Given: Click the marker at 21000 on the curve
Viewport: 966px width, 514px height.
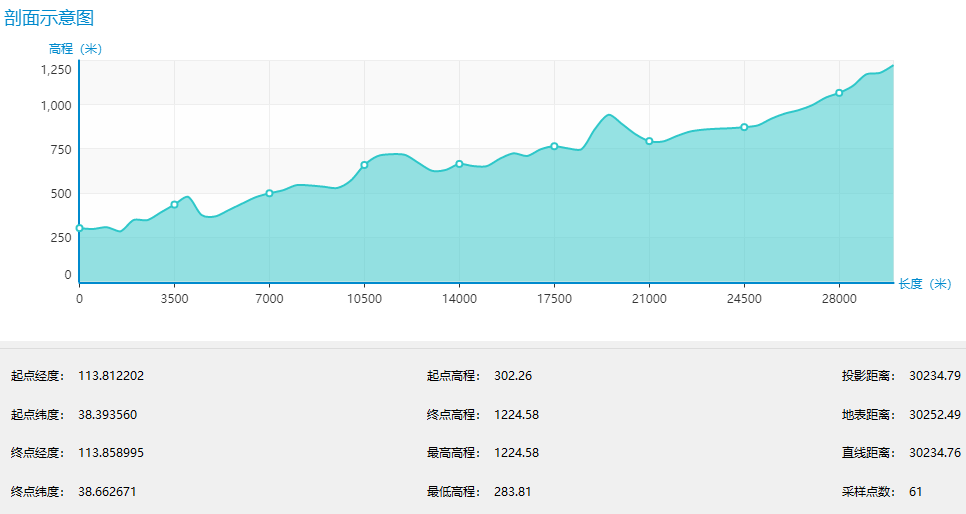Looking at the screenshot, I should 649,141.
